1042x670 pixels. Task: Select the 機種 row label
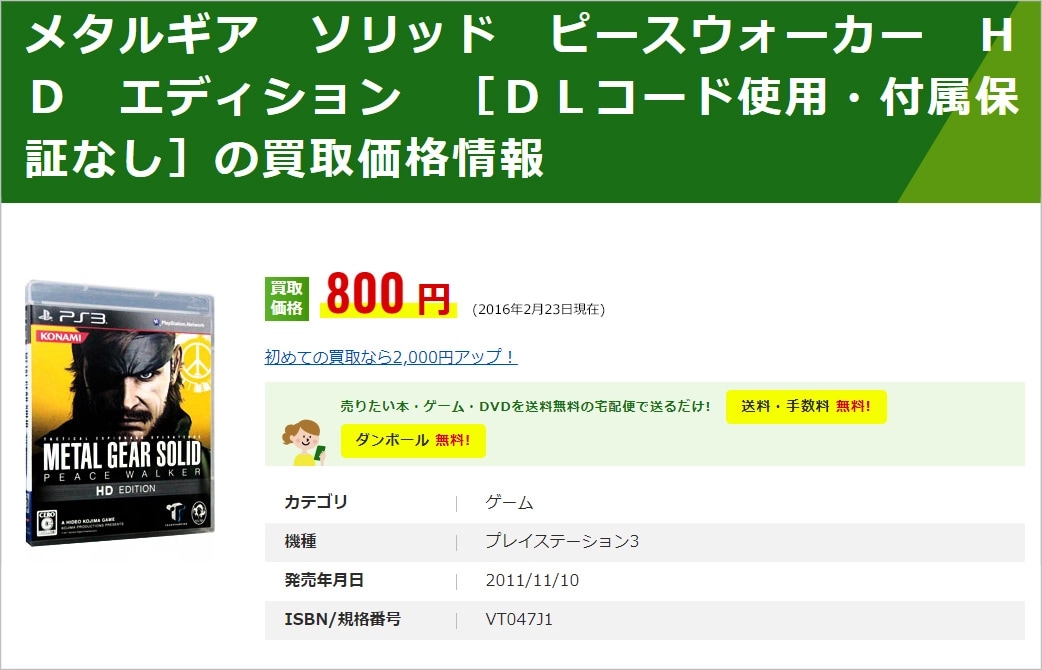(300, 541)
